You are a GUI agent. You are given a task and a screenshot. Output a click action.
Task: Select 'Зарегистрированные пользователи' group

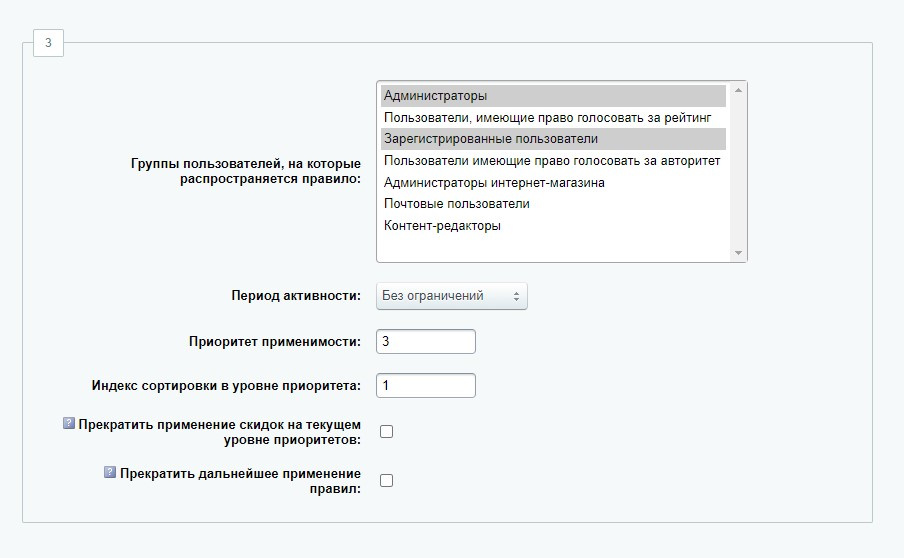coord(553,139)
